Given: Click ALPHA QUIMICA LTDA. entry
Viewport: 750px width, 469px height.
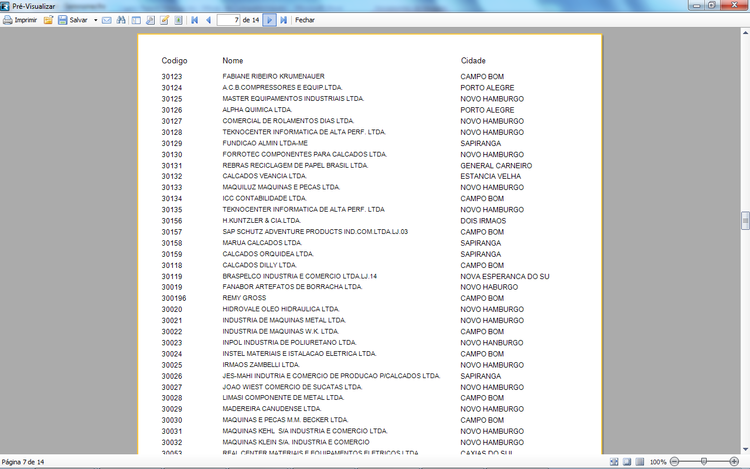Looking at the screenshot, I should click(257, 110).
